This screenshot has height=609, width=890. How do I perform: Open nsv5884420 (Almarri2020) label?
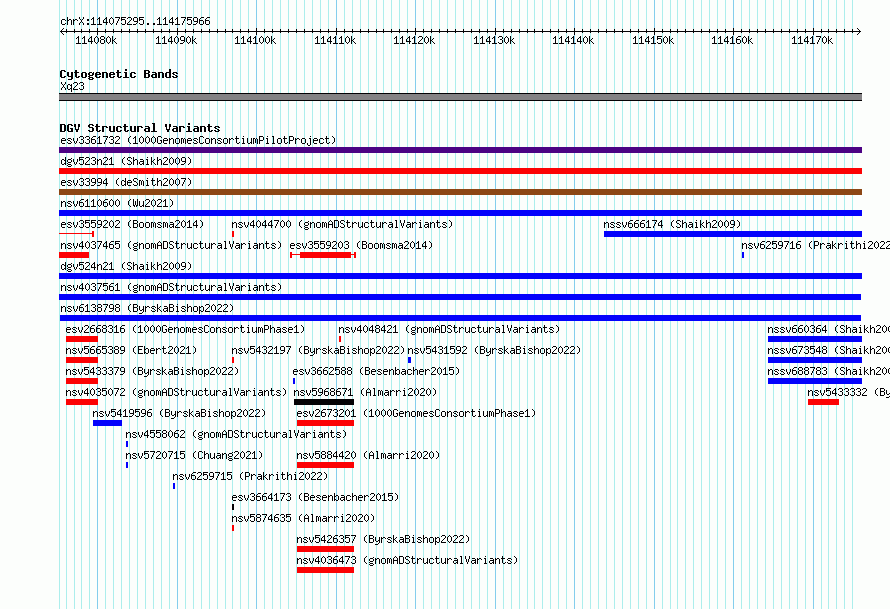point(368,455)
